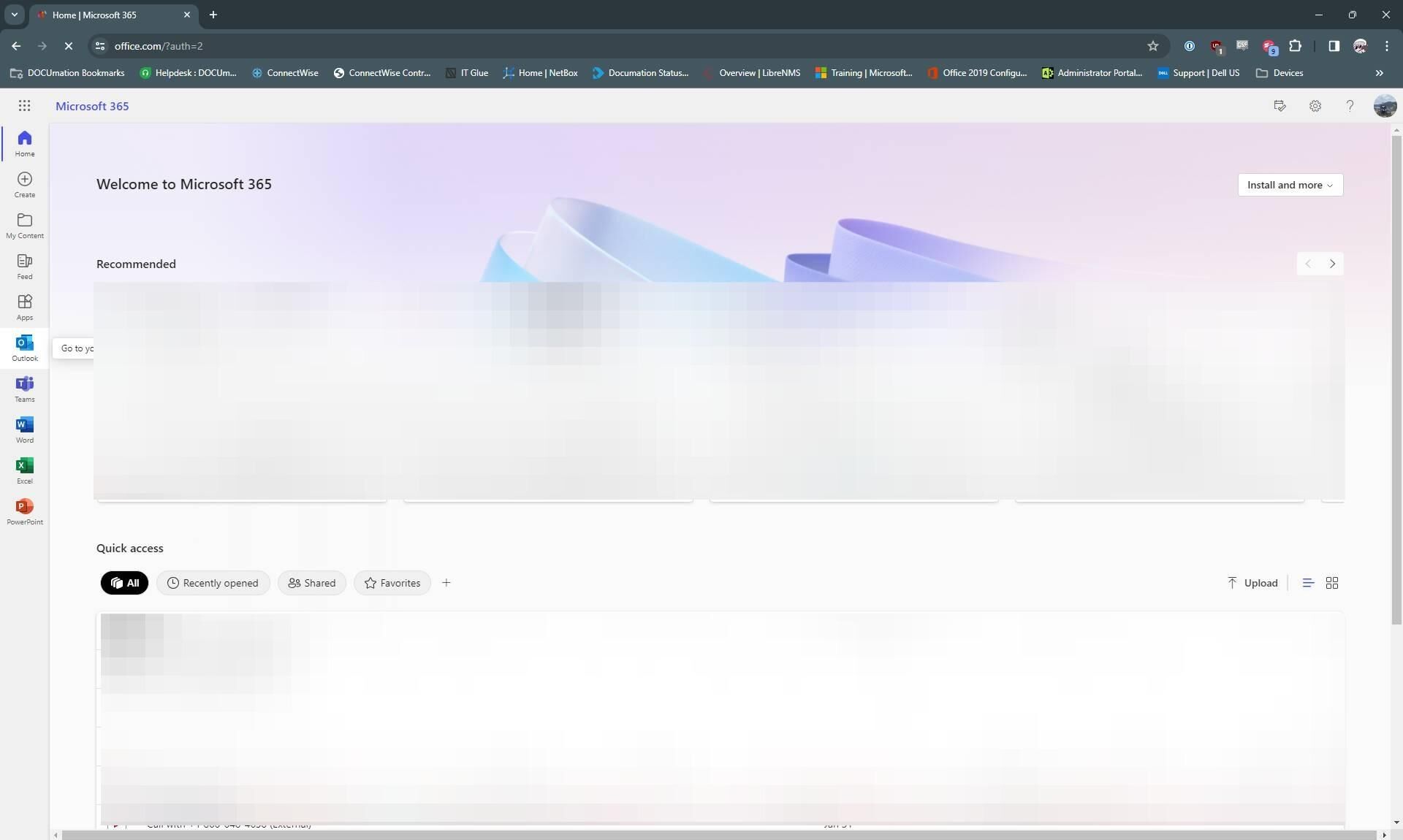
Task: Switch to list view layout
Action: coord(1307,583)
